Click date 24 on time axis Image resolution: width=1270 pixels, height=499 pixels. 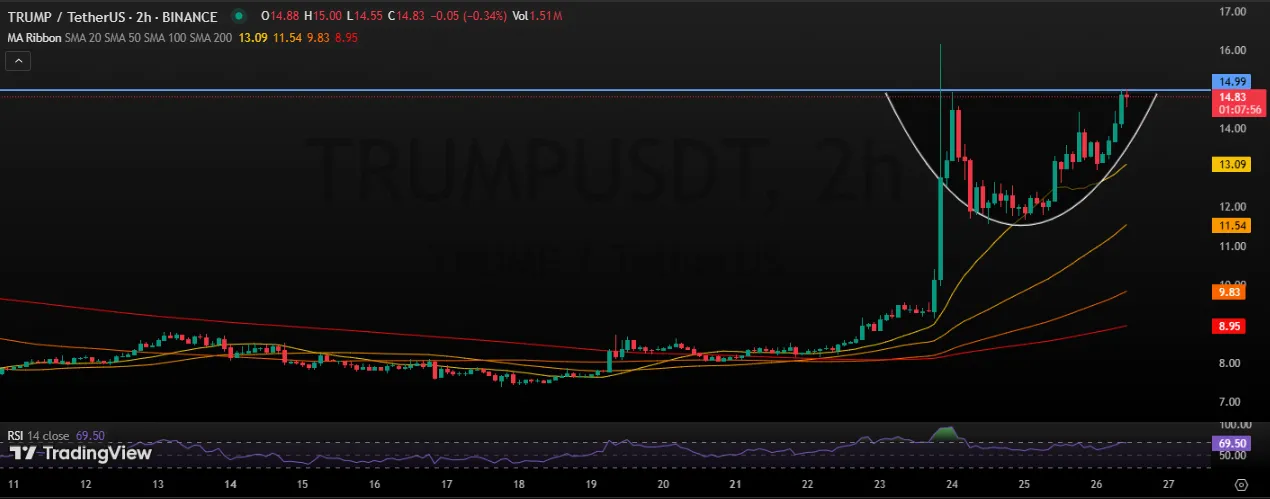click(952, 484)
